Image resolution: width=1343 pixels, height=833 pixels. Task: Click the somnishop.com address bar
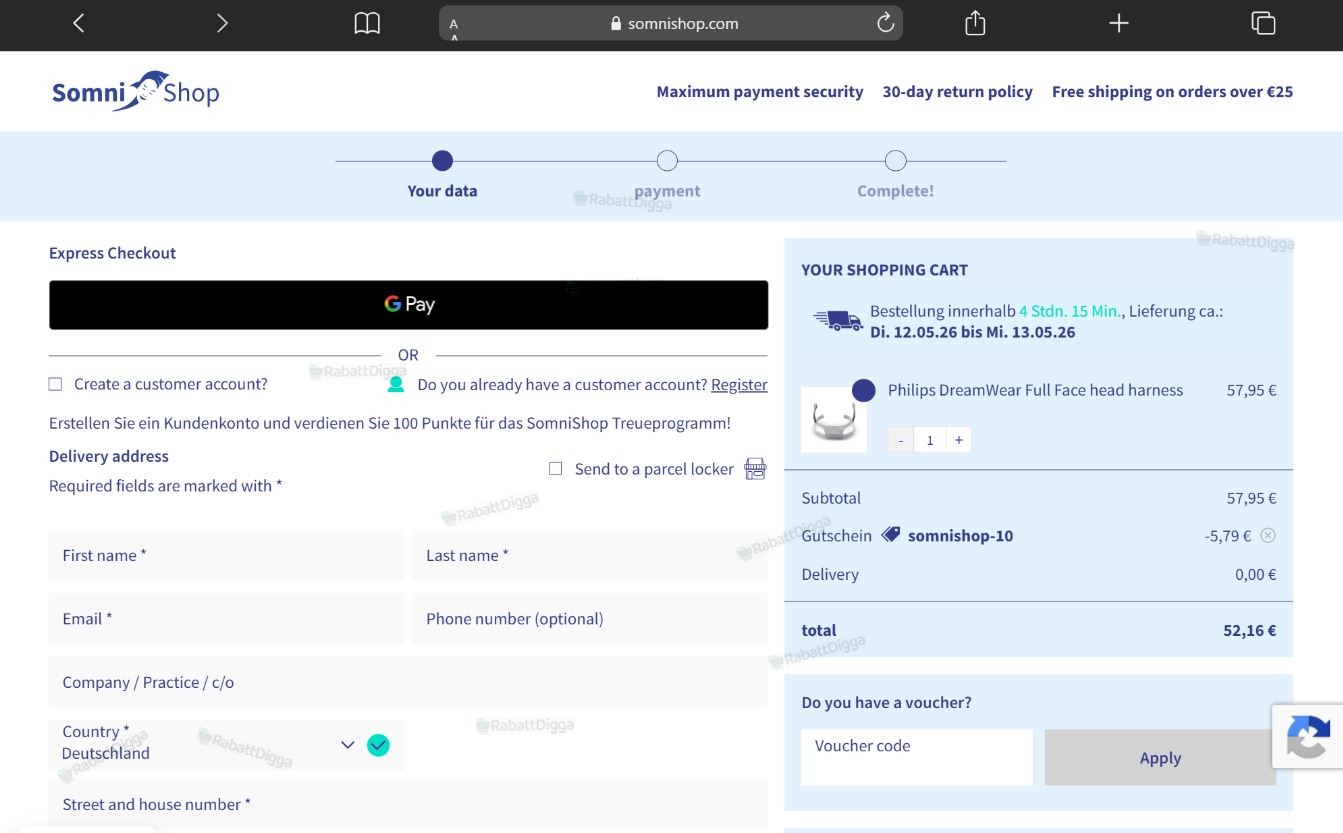(670, 23)
